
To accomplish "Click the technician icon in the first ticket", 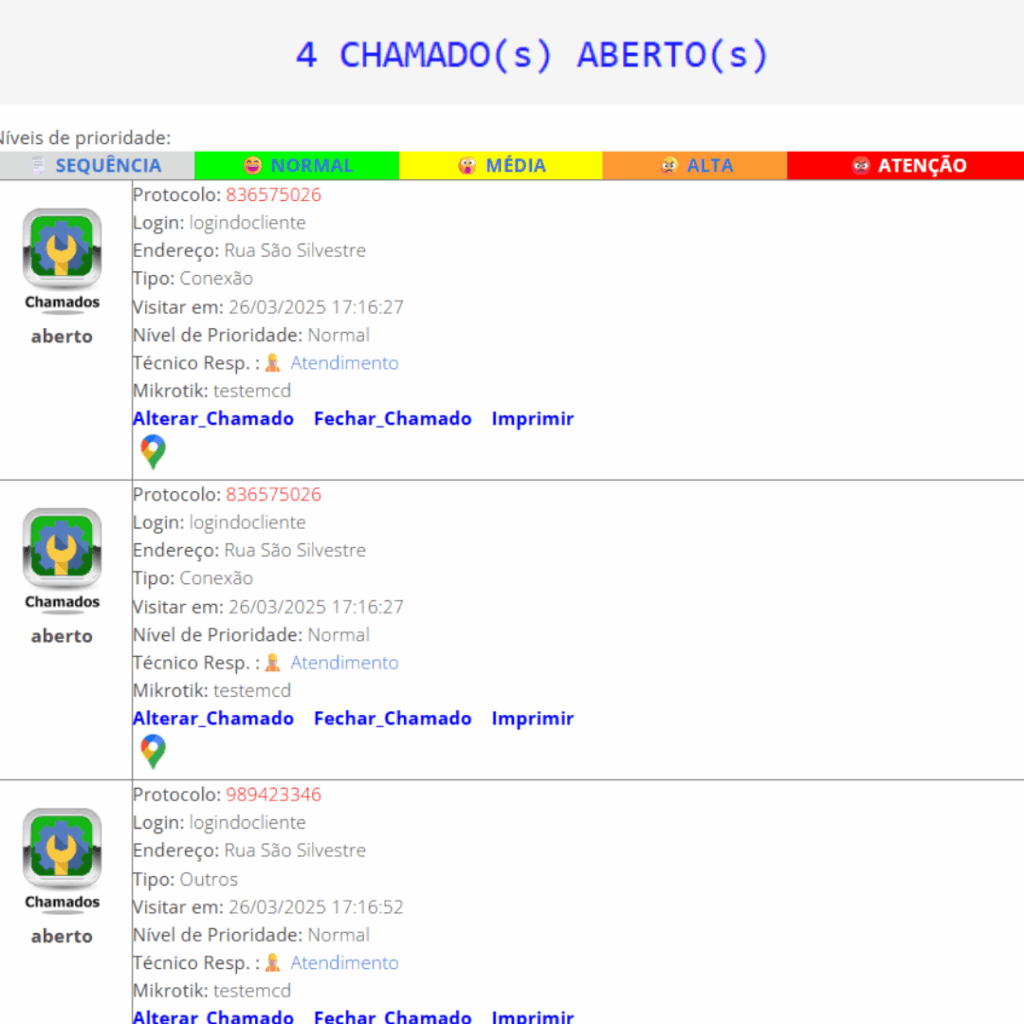I will coord(273,363).
